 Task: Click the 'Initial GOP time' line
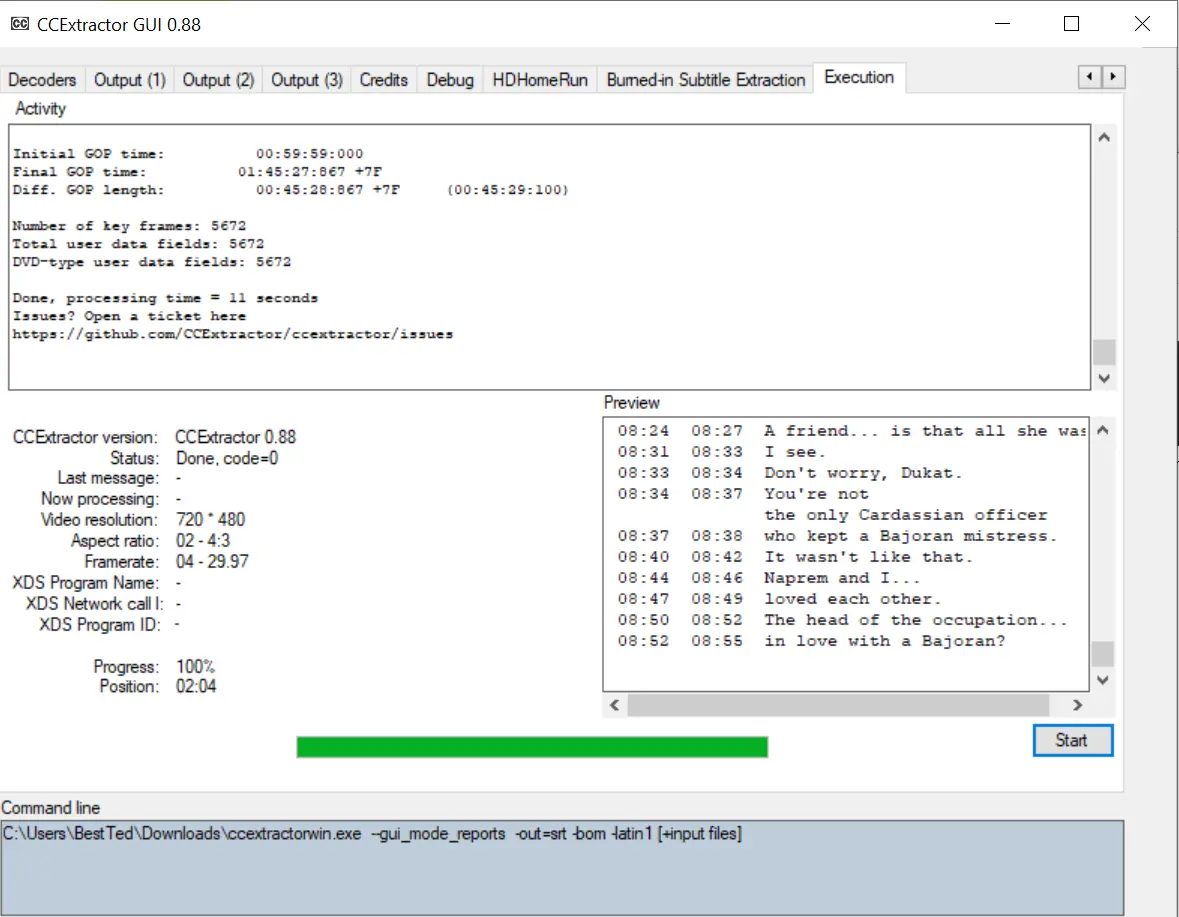(188, 154)
